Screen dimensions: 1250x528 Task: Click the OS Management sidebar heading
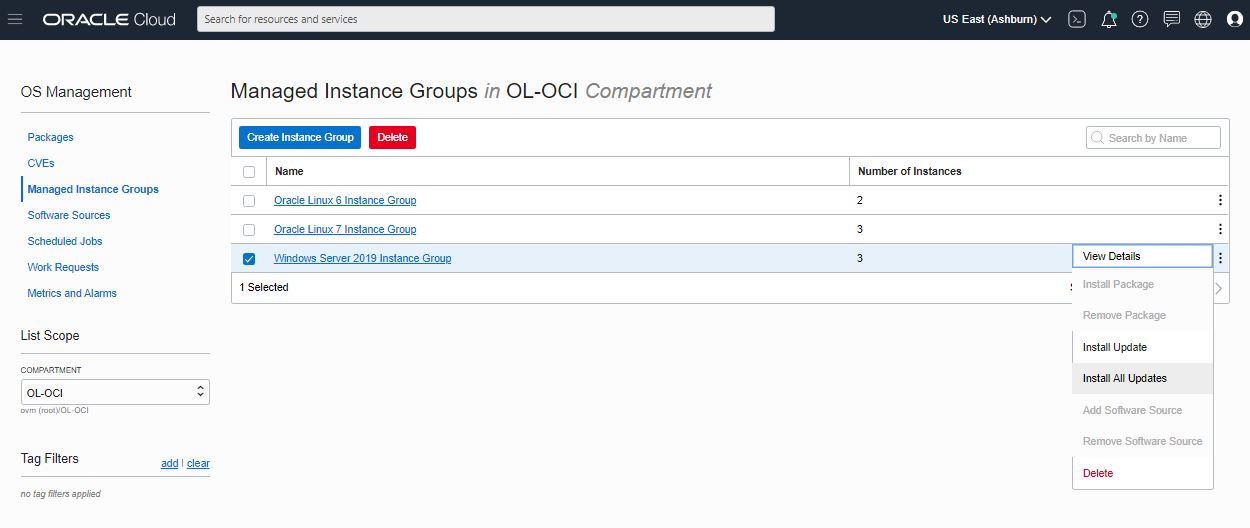click(x=76, y=92)
